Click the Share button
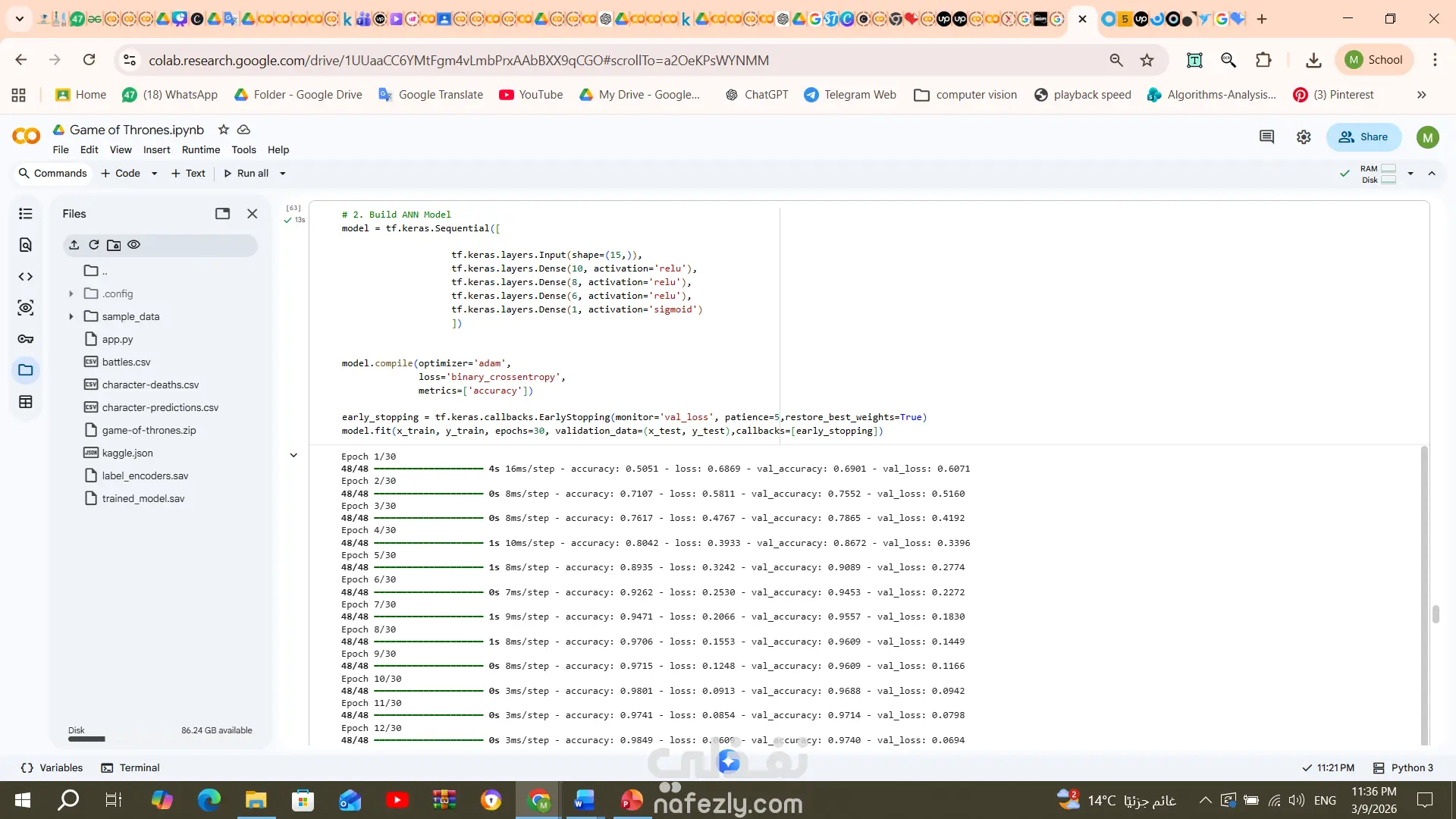1456x819 pixels. (1363, 137)
